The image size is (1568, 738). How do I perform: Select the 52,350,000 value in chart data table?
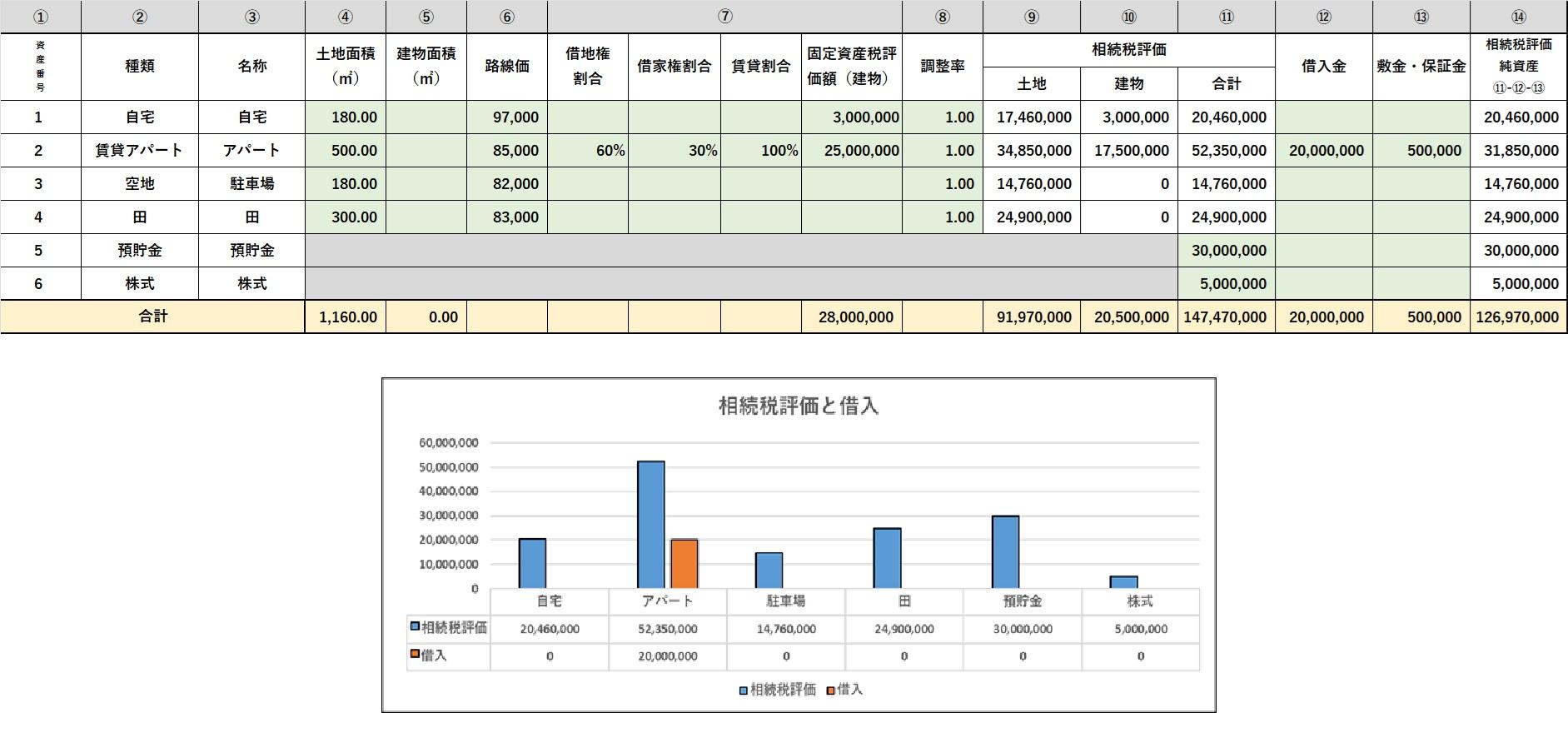pyautogui.click(x=668, y=630)
